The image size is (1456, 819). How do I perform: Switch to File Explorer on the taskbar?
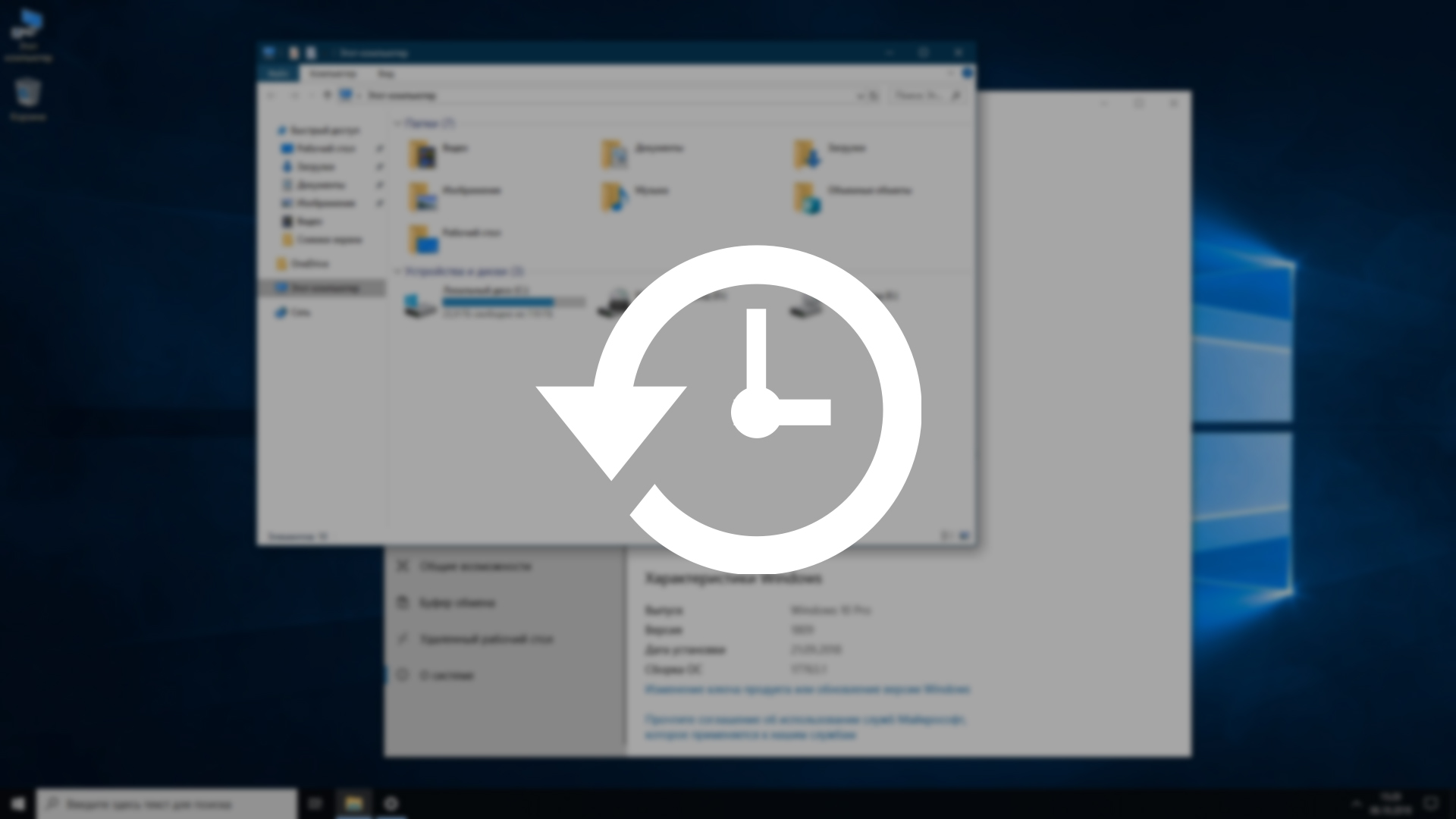tap(353, 804)
